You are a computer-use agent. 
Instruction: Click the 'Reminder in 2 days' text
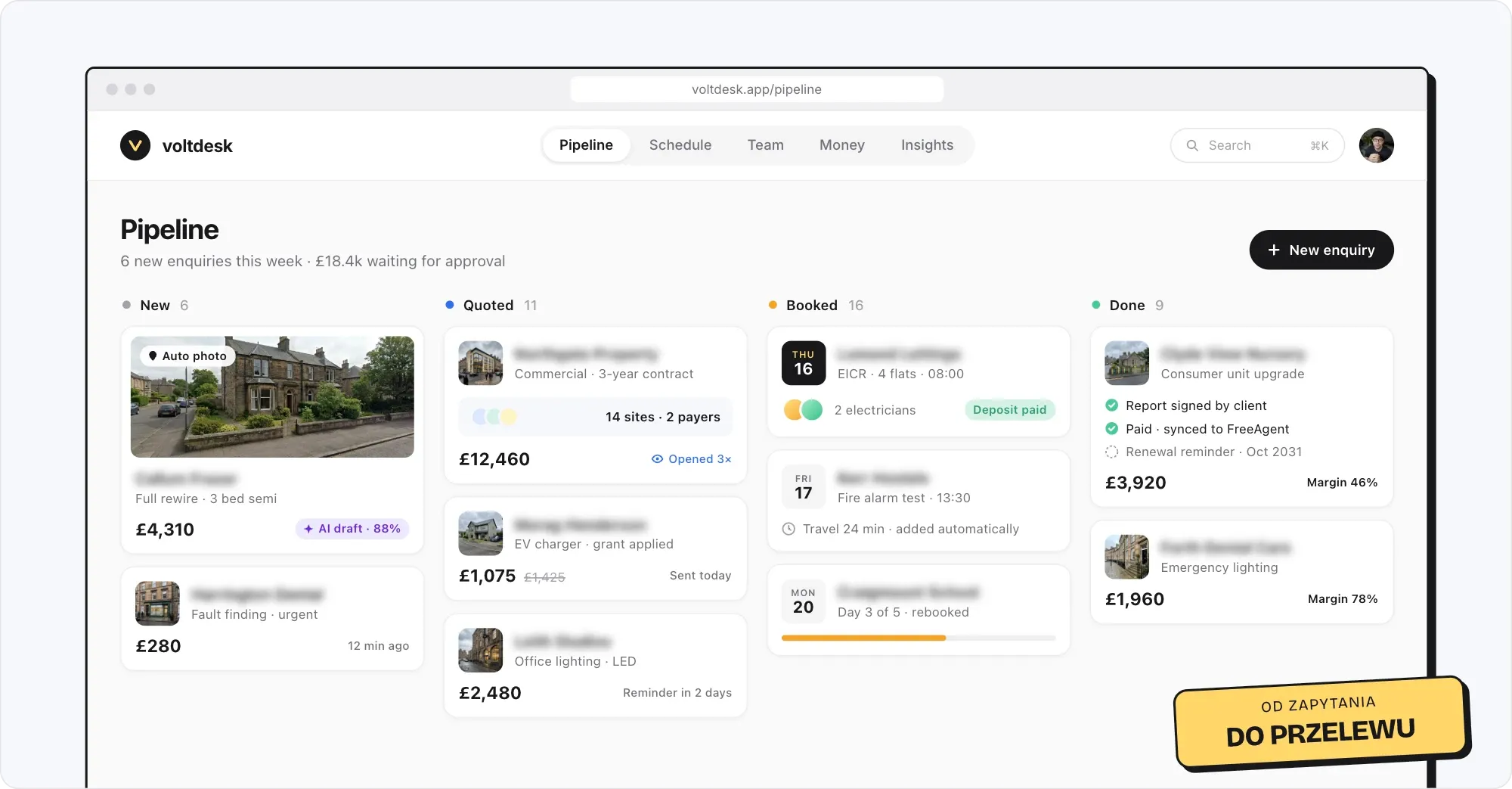point(677,693)
